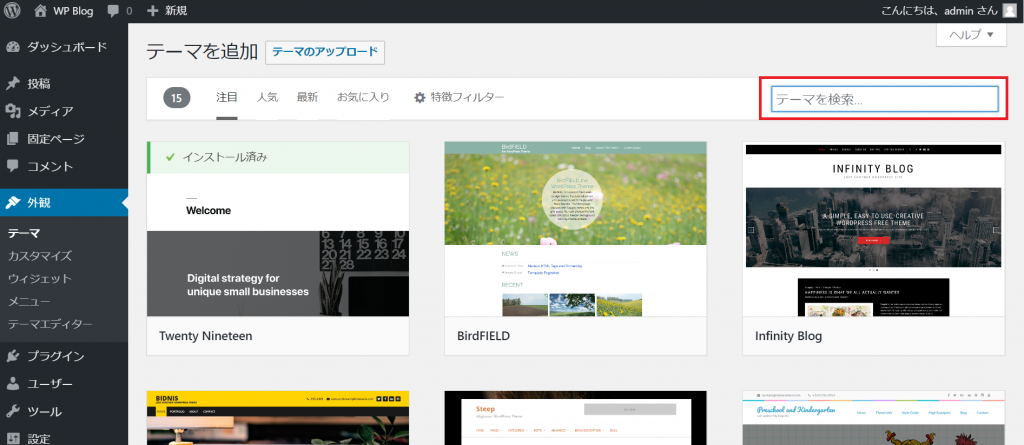The width and height of the screenshot is (1024, 445).
Task: Open the 投稿 pin icon menu
Action: click(x=13, y=83)
